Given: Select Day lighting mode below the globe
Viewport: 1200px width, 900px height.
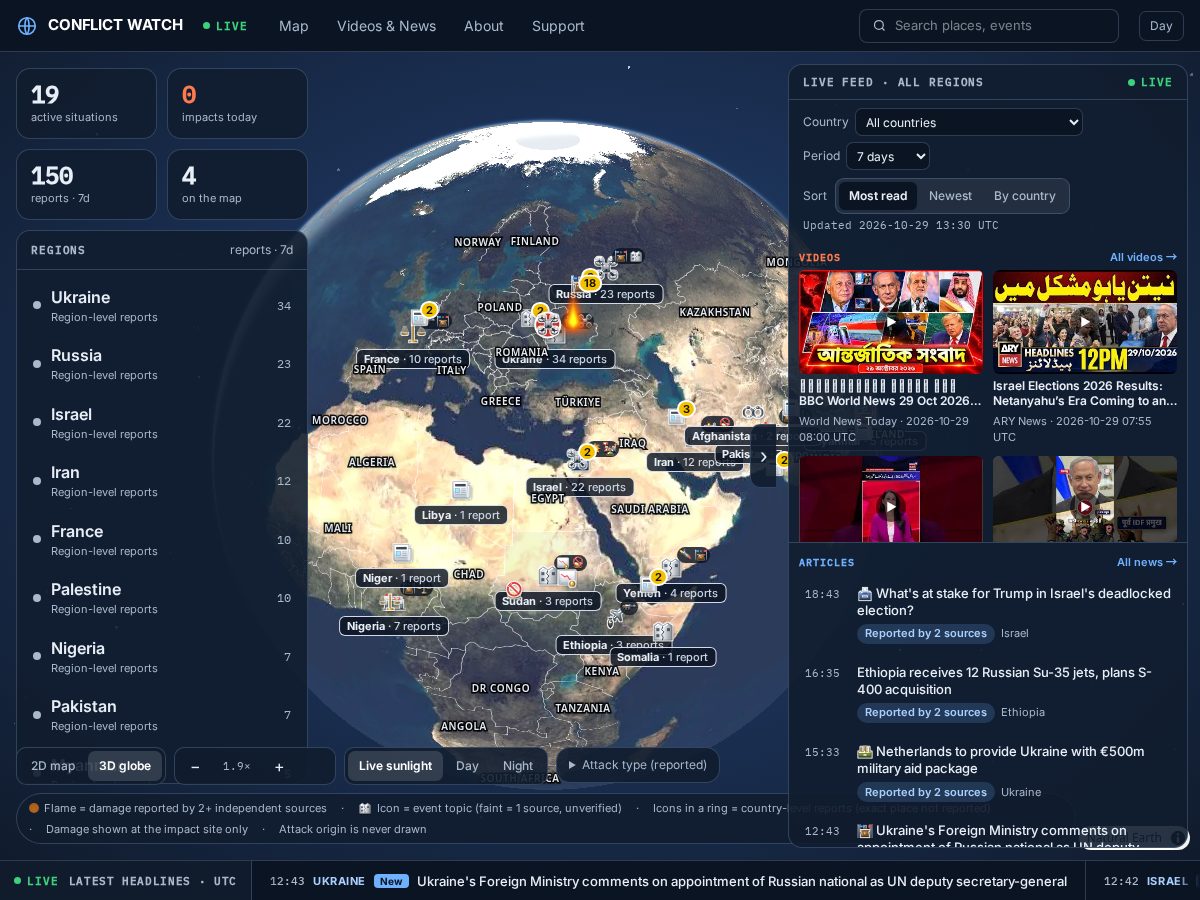Looking at the screenshot, I should [x=467, y=766].
